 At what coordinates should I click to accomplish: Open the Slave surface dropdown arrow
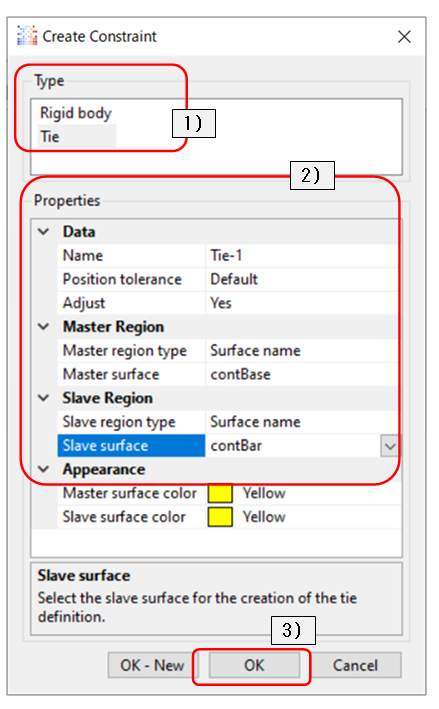[x=389, y=446]
